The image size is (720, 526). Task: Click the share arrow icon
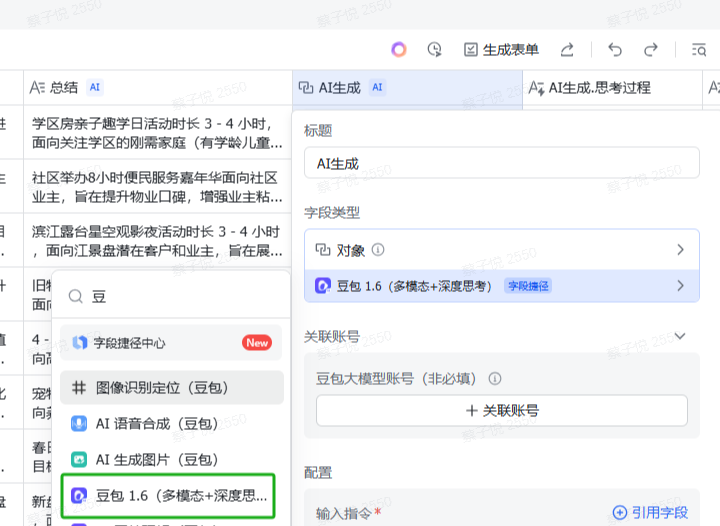(567, 50)
